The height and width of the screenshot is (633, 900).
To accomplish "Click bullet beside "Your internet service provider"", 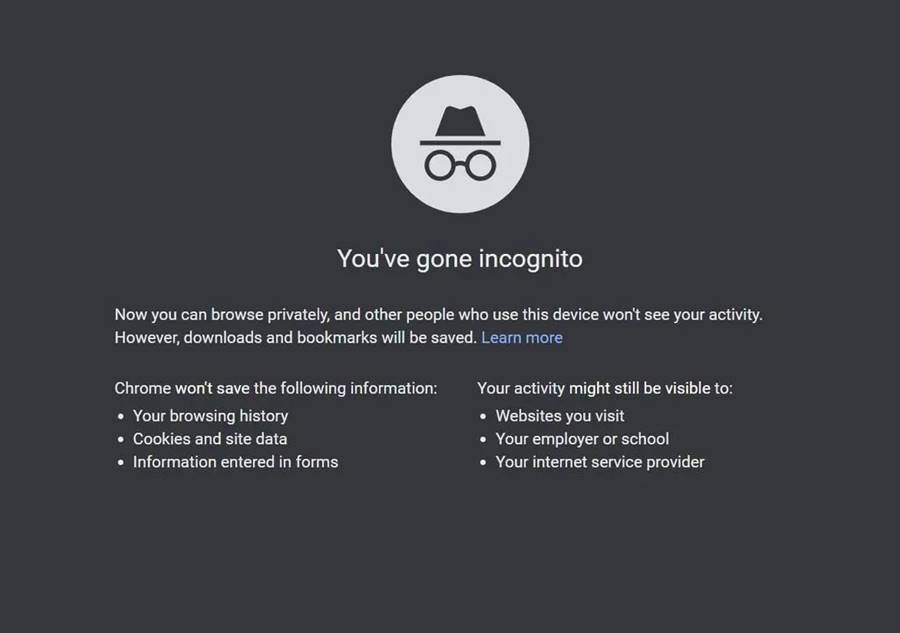I will [x=483, y=463].
